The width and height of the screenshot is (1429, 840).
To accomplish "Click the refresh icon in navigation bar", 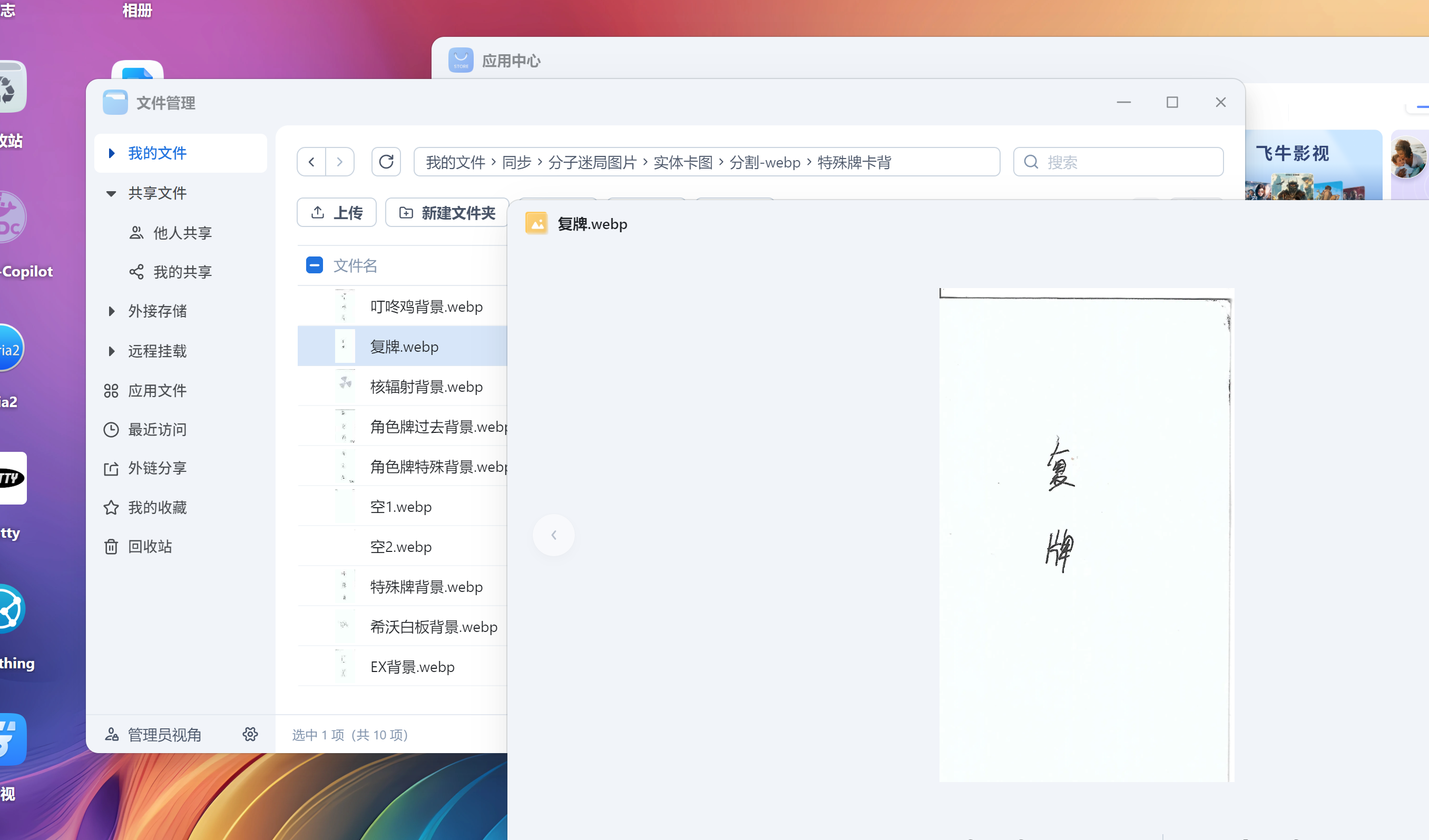I will [386, 162].
